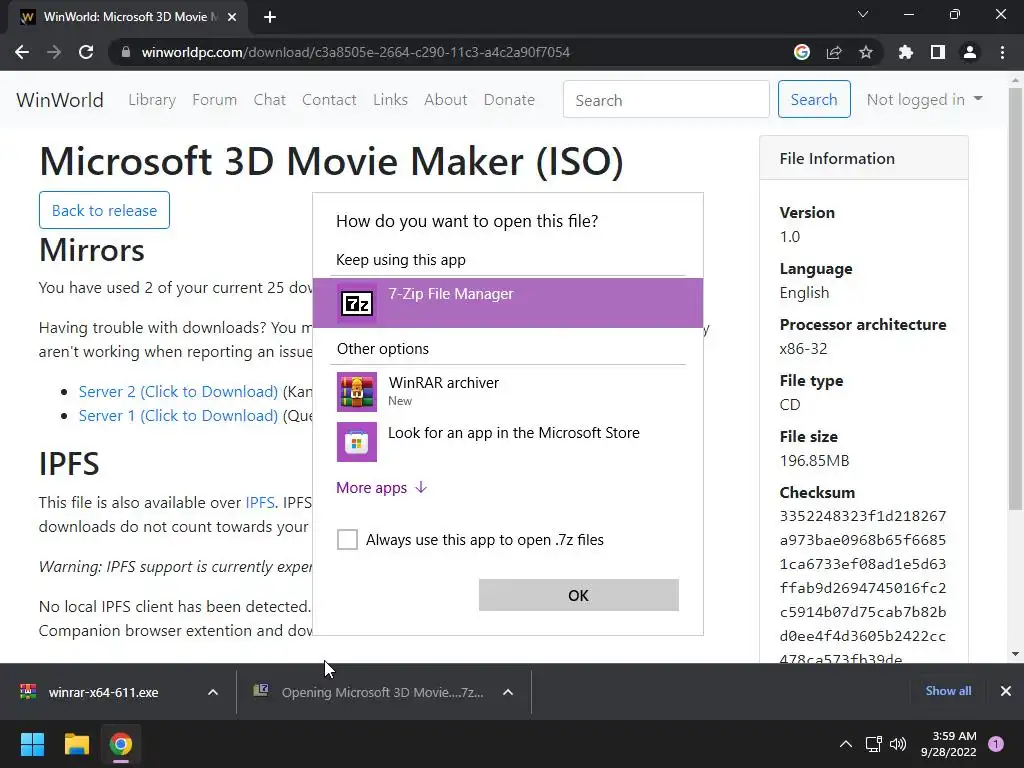This screenshot has width=1024, height=768.
Task: Click the Opening Microsoft 3D Movie download item
Action: click(382, 692)
